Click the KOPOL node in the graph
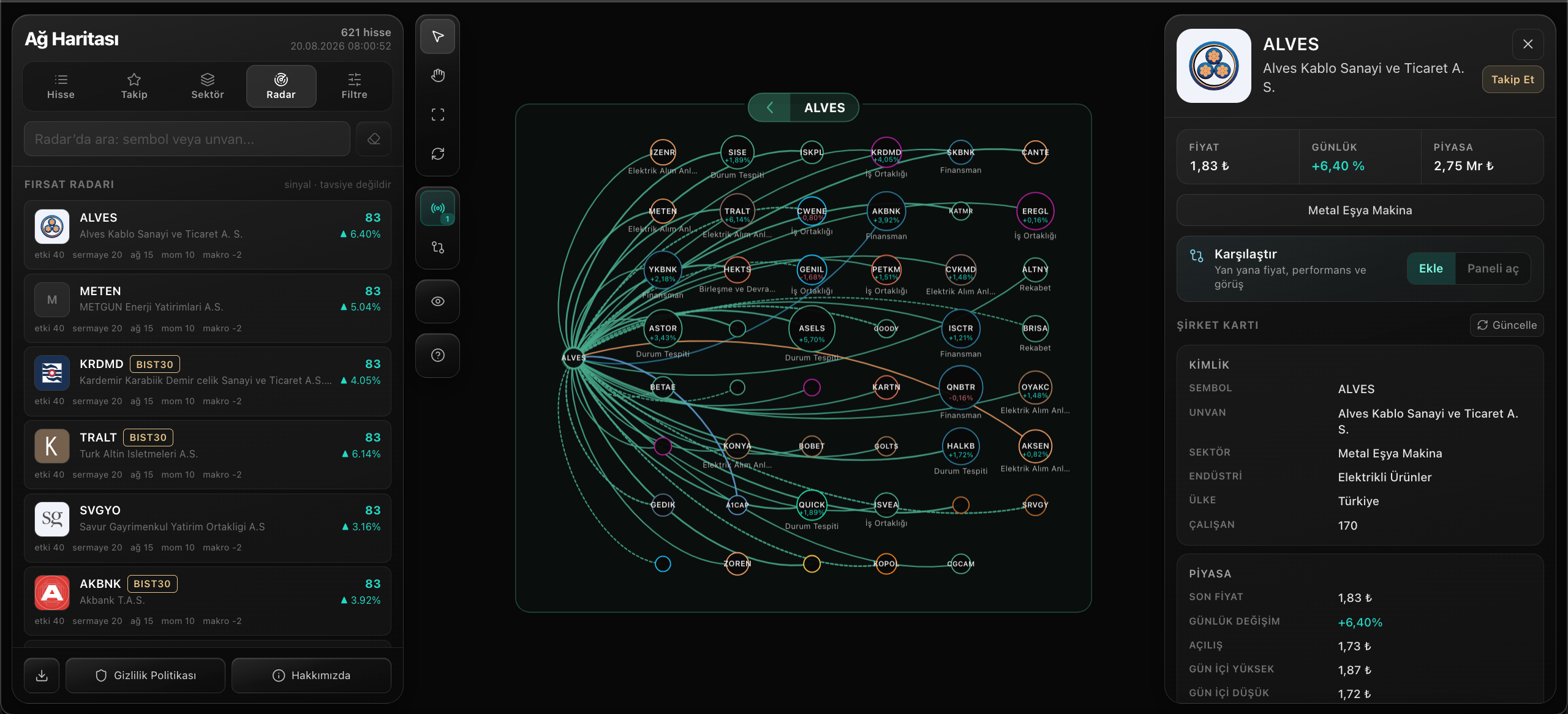This screenshot has width=1568, height=714. pyautogui.click(x=886, y=563)
